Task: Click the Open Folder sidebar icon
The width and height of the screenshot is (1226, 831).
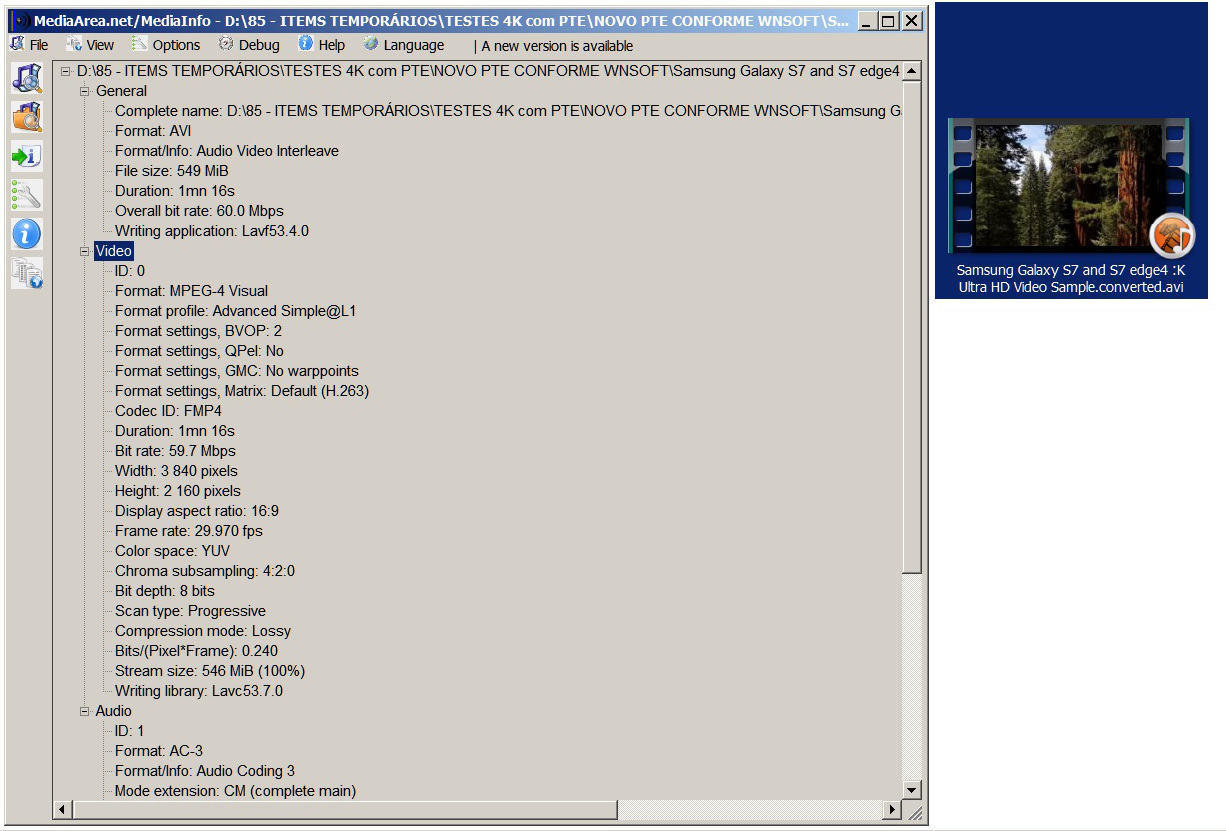Action: coord(27,117)
